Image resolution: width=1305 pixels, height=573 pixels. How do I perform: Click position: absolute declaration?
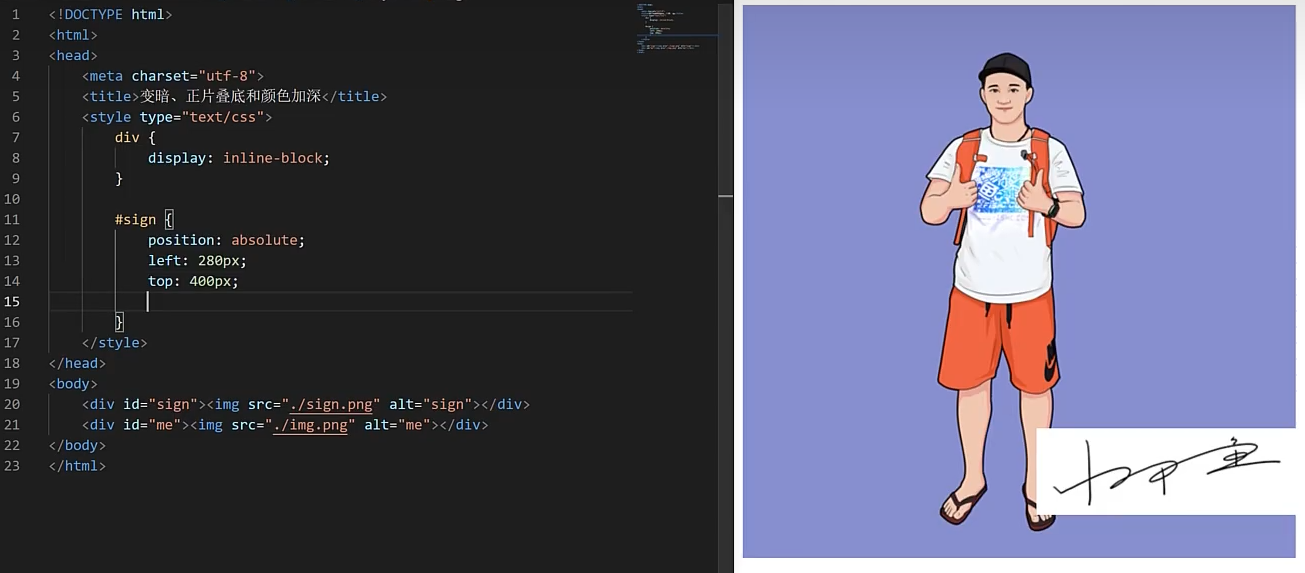coord(226,240)
